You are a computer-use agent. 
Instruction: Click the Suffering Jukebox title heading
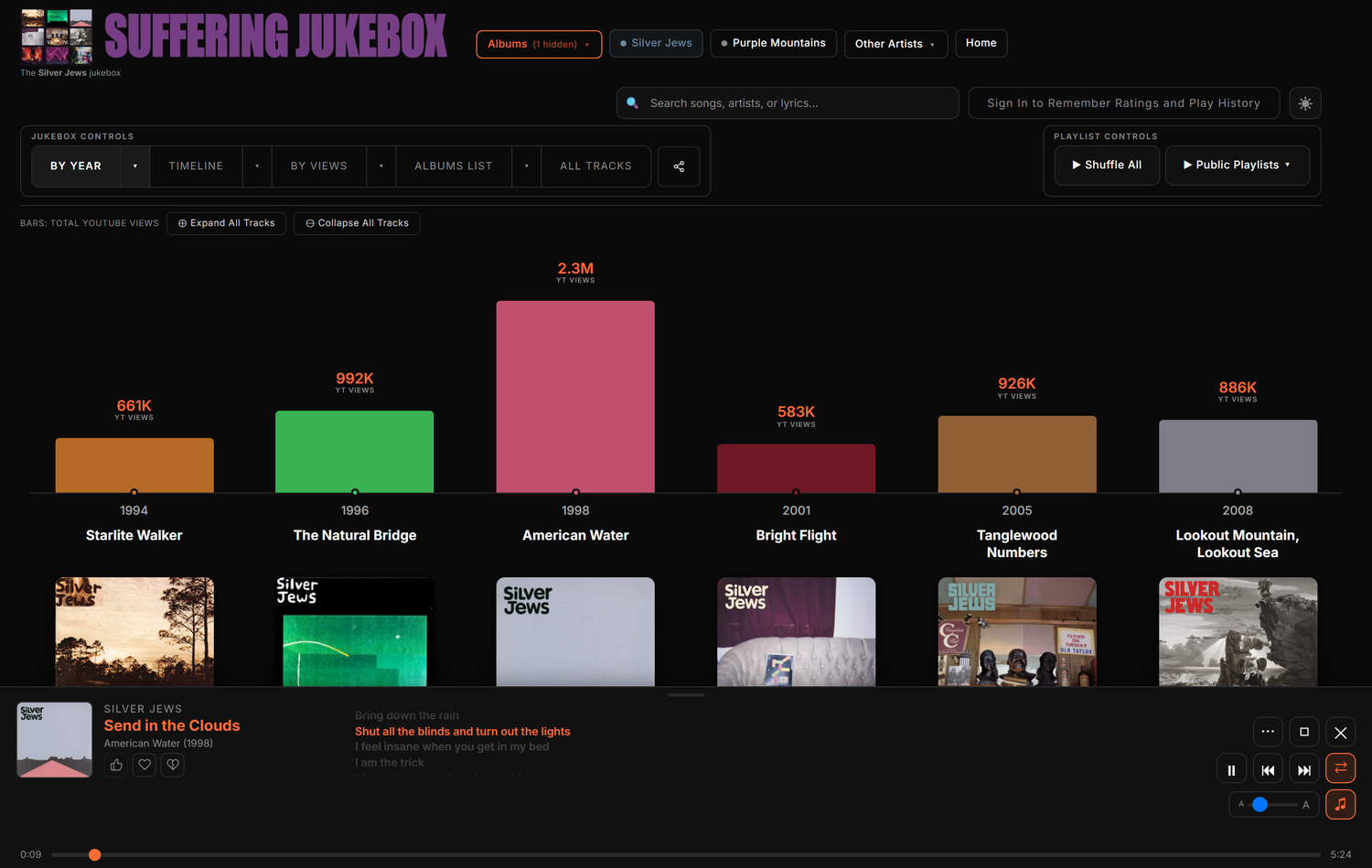coord(276,37)
